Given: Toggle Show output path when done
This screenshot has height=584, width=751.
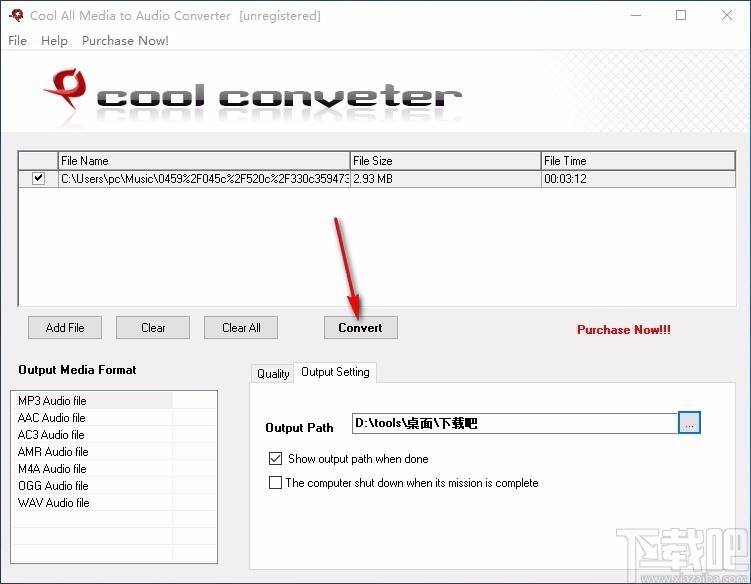Looking at the screenshot, I should pyautogui.click(x=276, y=459).
